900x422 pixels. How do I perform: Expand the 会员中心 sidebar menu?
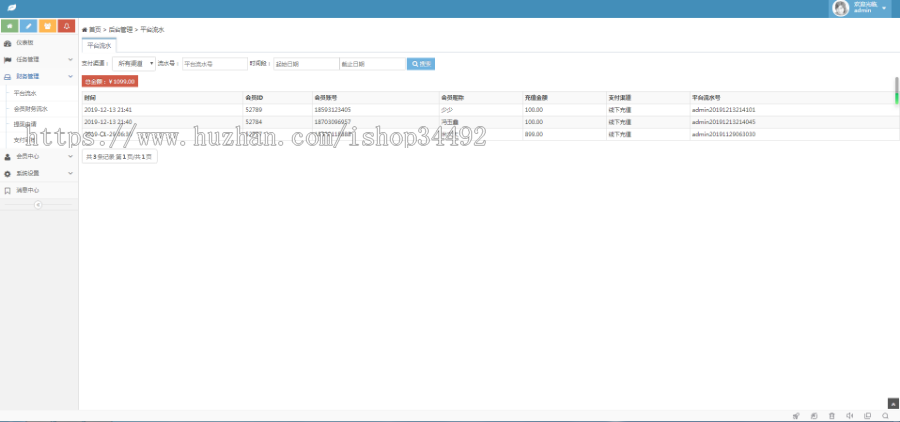point(38,157)
